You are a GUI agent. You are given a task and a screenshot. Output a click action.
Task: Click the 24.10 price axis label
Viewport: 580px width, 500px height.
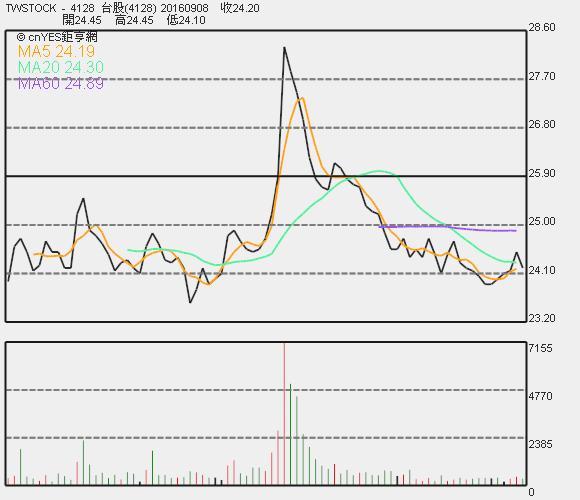point(542,270)
